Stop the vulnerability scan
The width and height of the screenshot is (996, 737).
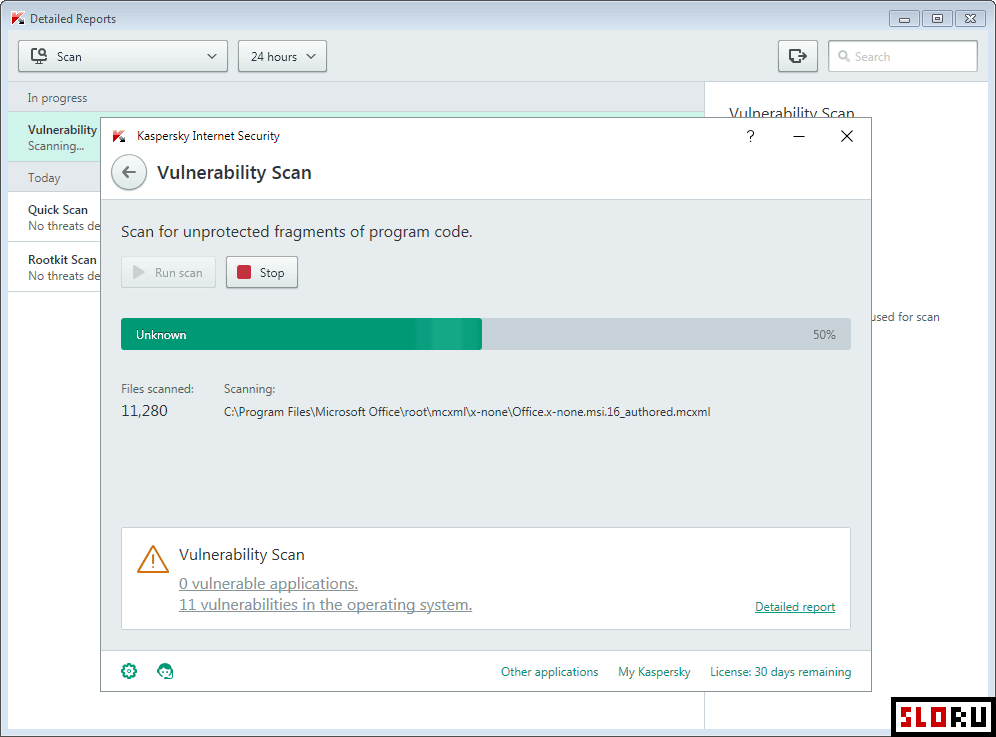262,272
